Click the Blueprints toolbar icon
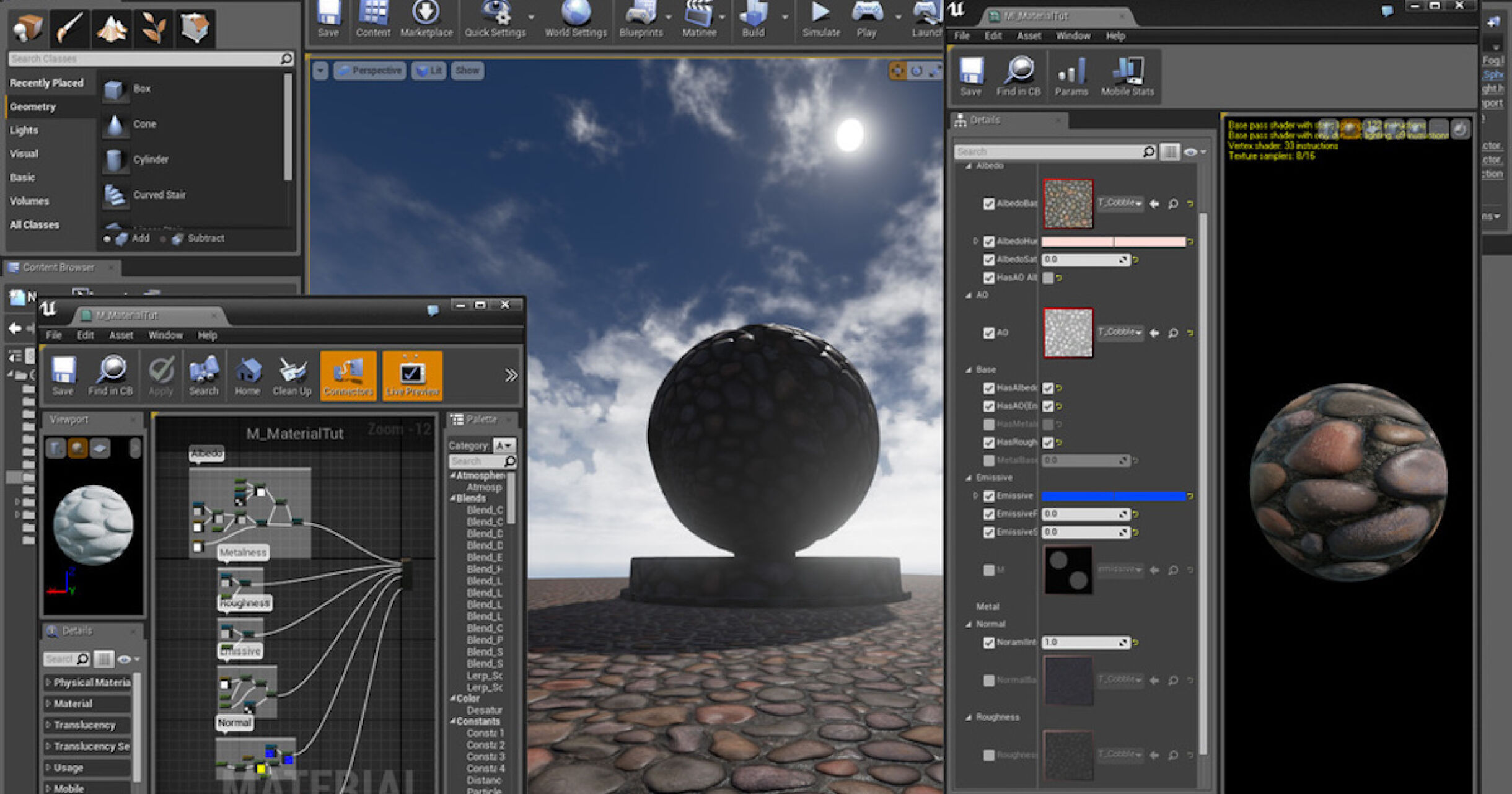The height and width of the screenshot is (794, 1512). 641,19
